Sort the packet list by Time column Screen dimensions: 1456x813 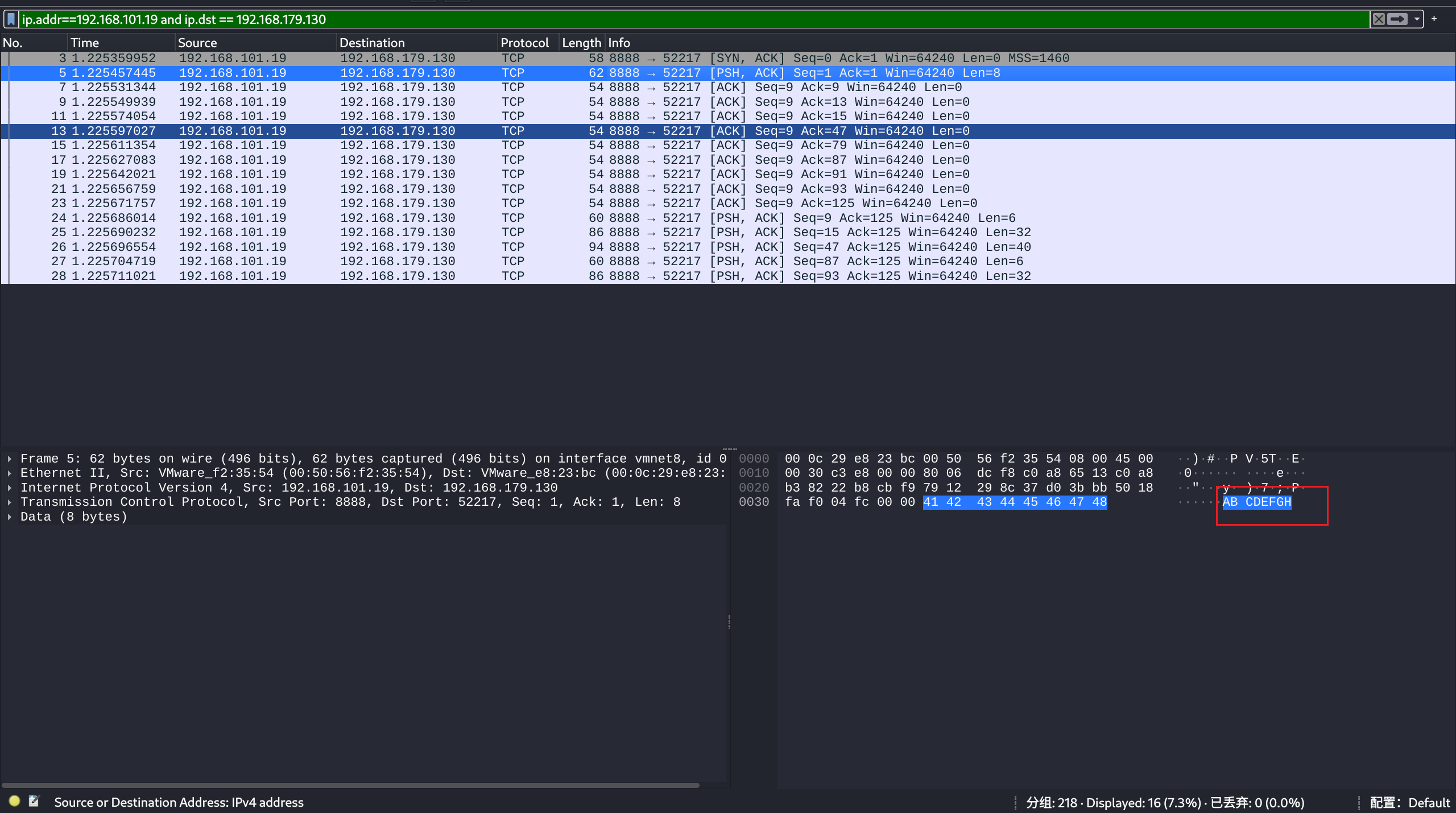point(85,43)
